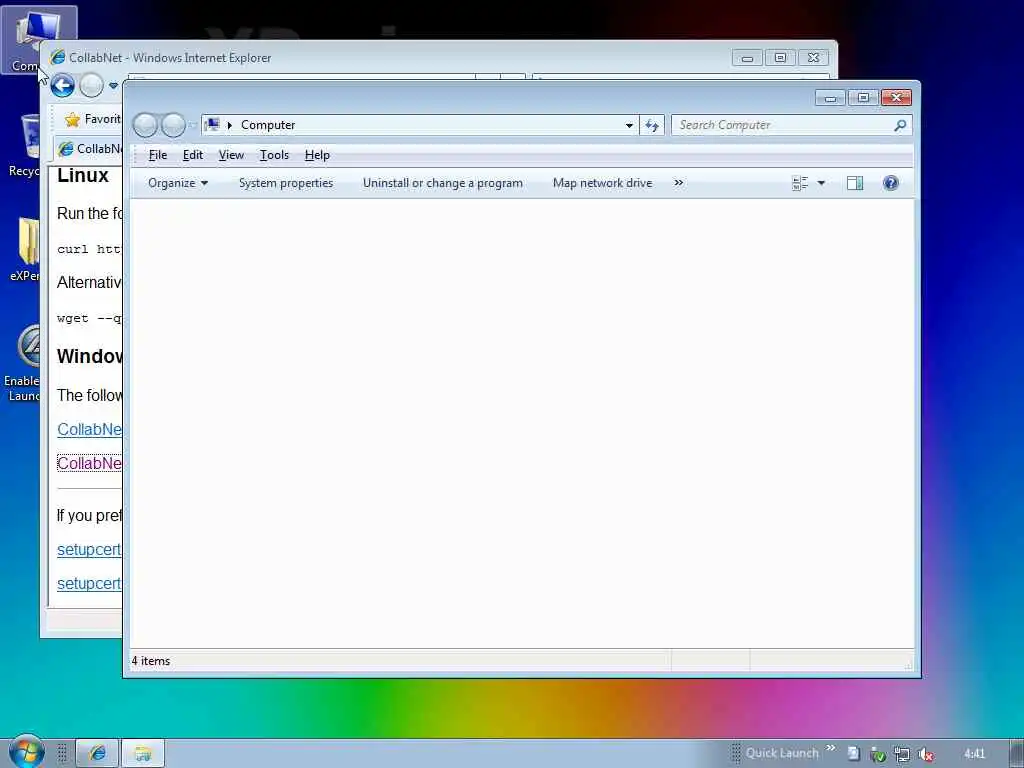Viewport: 1024px width, 768px height.
Task: Open the Tools menu
Action: [274, 155]
